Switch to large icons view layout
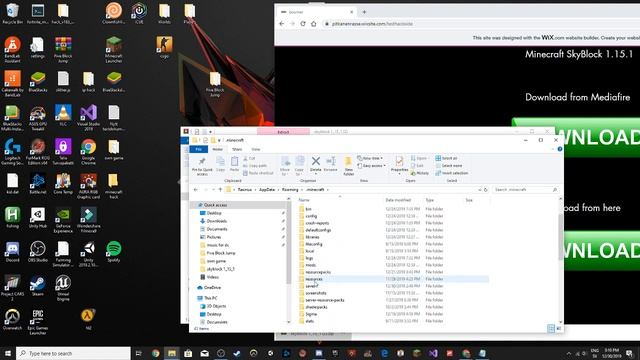This screenshot has width=640, height=360. pos(559,329)
